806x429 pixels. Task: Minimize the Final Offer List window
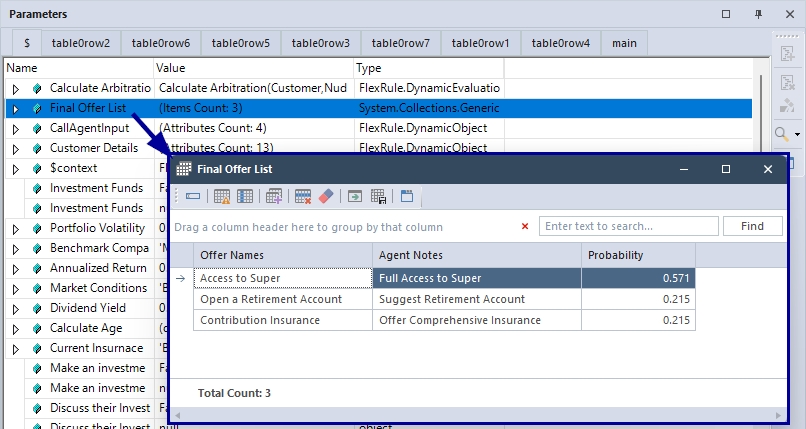click(x=684, y=169)
